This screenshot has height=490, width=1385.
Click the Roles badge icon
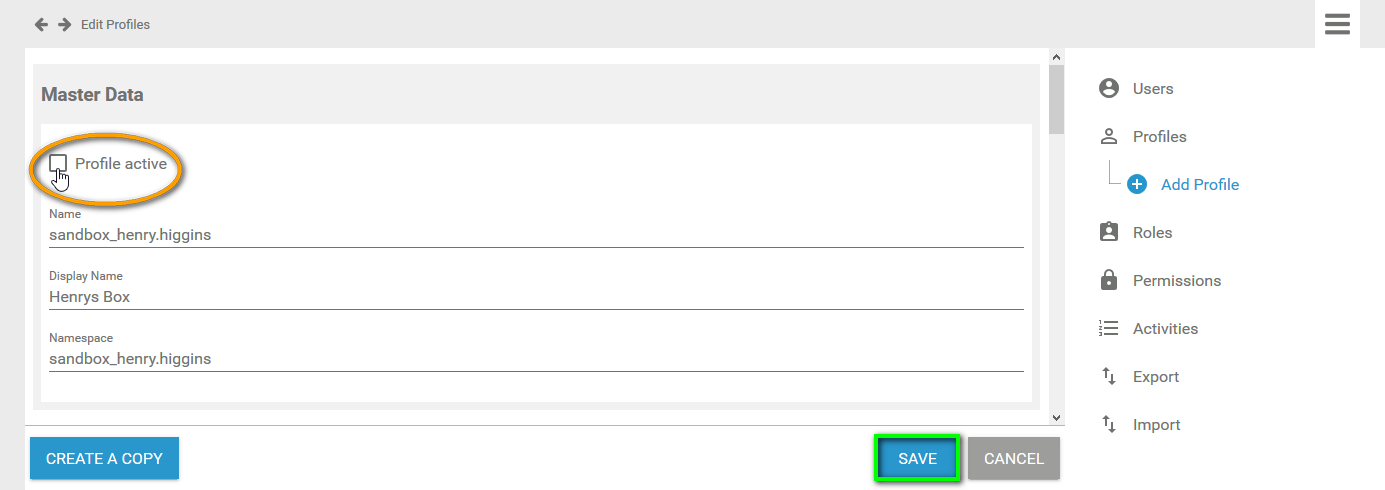[1108, 232]
